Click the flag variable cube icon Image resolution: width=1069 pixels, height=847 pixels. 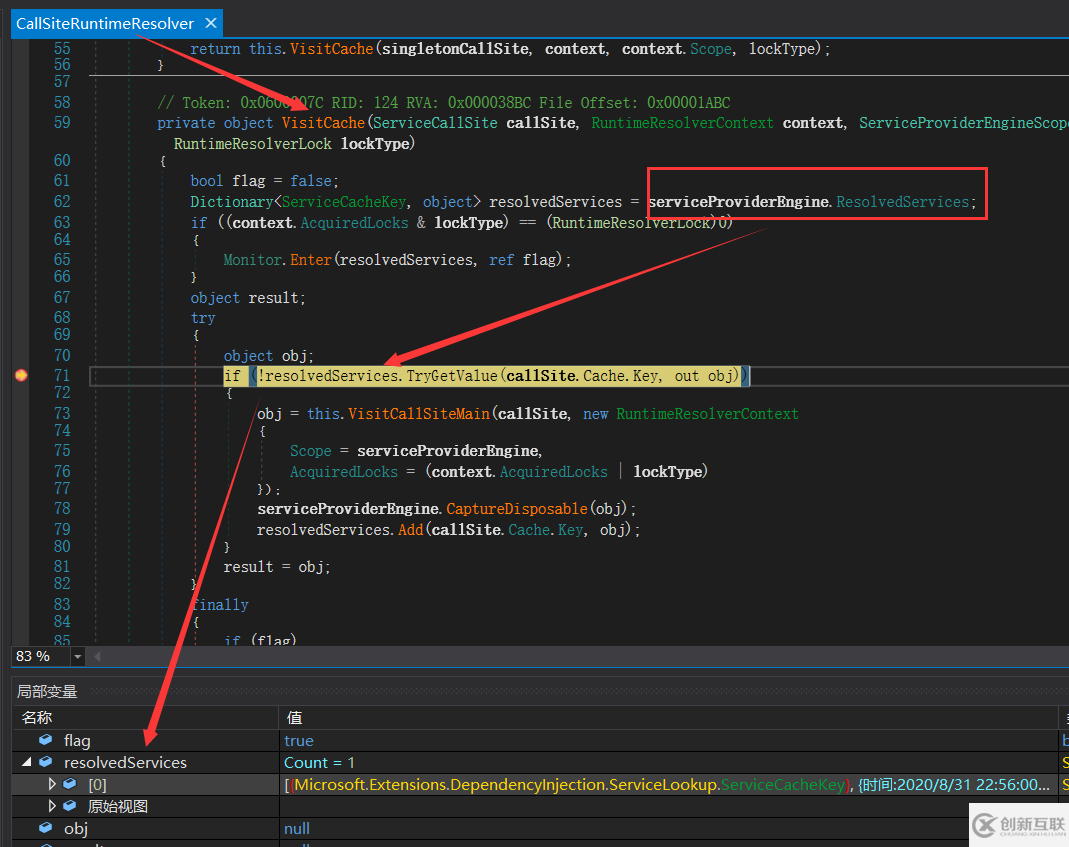click(x=46, y=740)
